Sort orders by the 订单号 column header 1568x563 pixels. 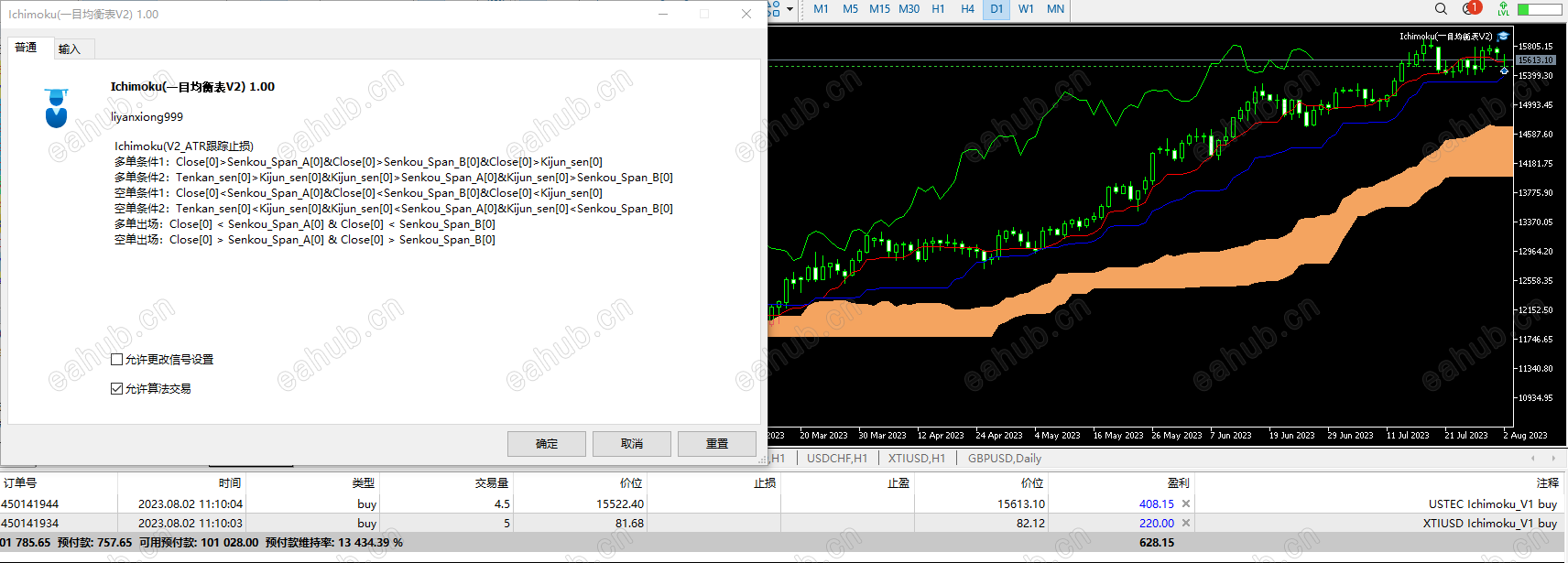click(x=59, y=483)
